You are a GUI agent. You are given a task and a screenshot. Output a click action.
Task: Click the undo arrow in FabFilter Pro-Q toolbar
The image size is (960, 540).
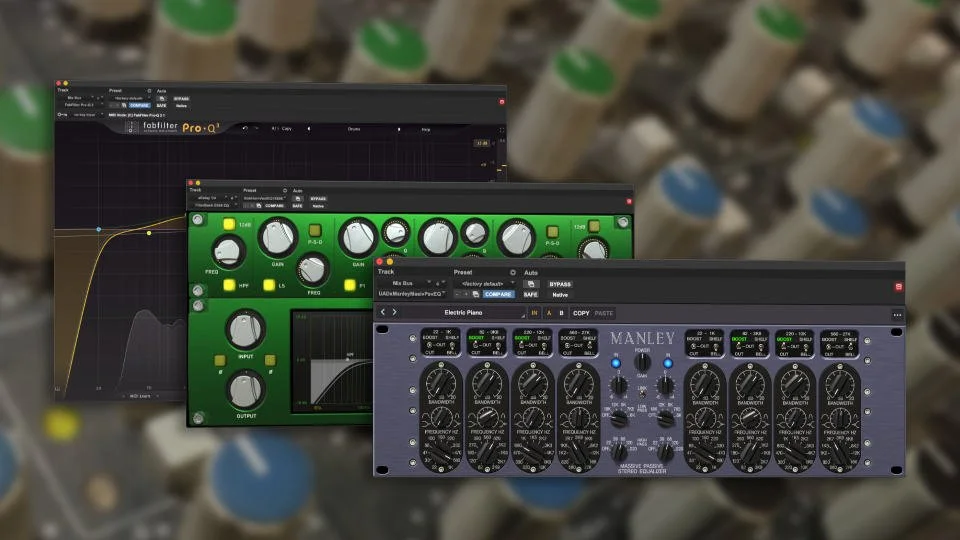(x=245, y=129)
